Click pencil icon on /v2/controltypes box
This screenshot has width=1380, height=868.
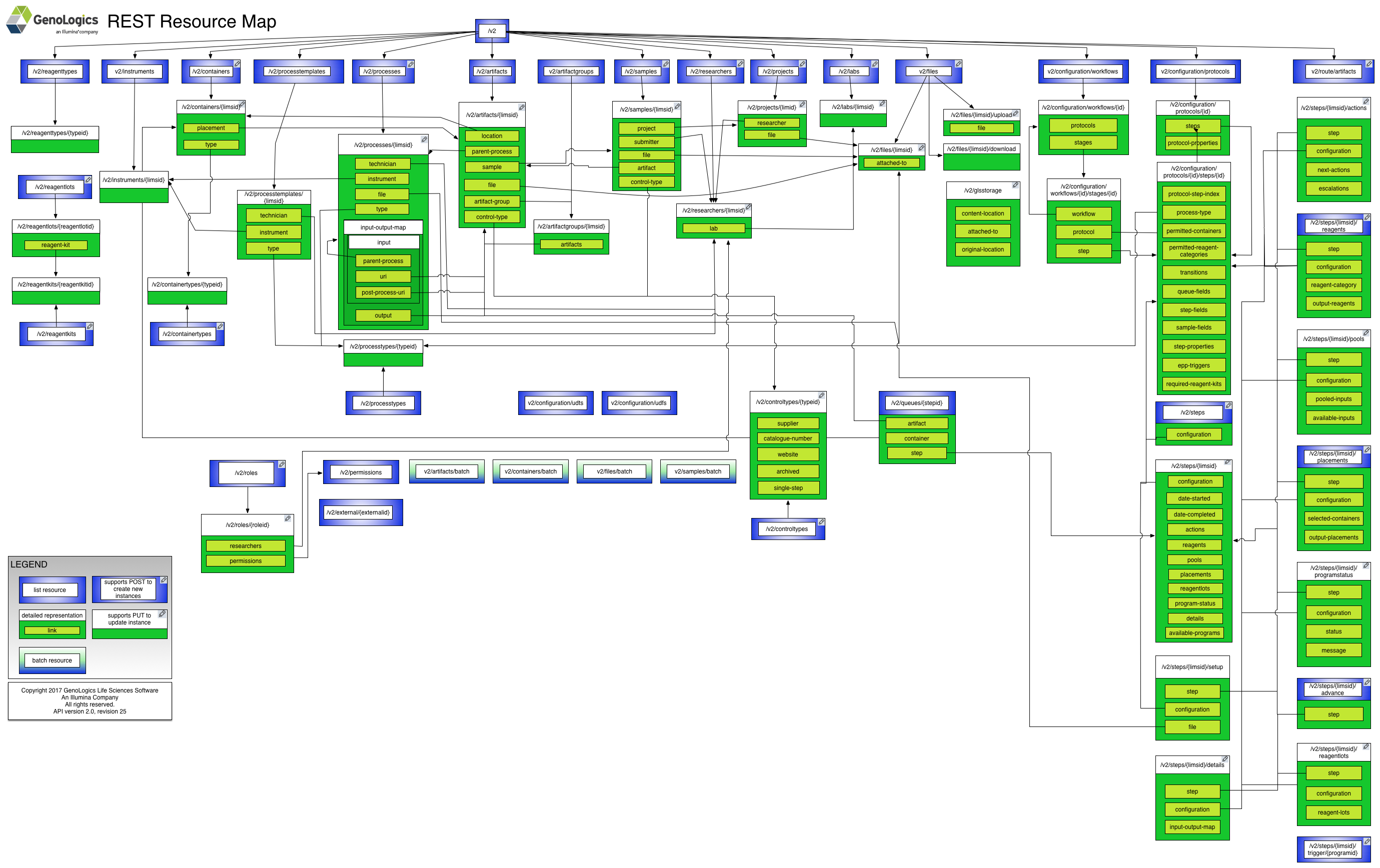click(x=821, y=522)
